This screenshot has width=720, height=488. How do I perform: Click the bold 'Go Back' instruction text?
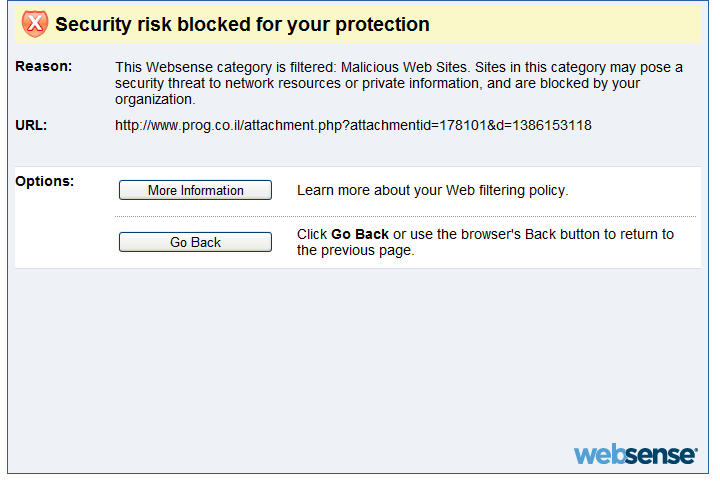(x=360, y=234)
